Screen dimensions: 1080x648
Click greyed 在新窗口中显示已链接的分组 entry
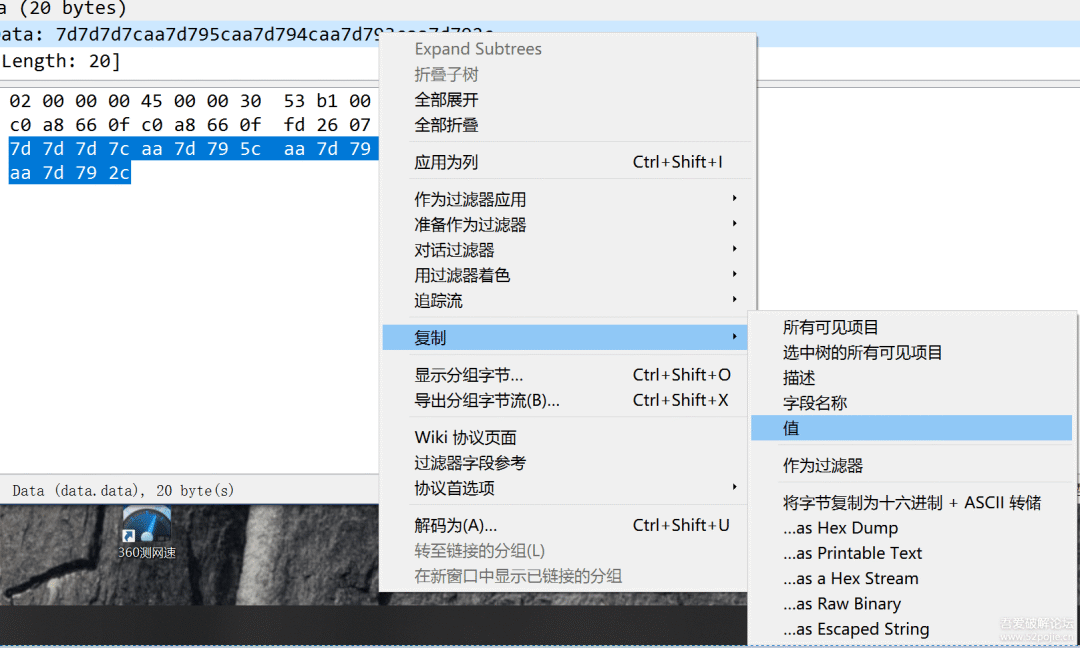tap(565, 576)
